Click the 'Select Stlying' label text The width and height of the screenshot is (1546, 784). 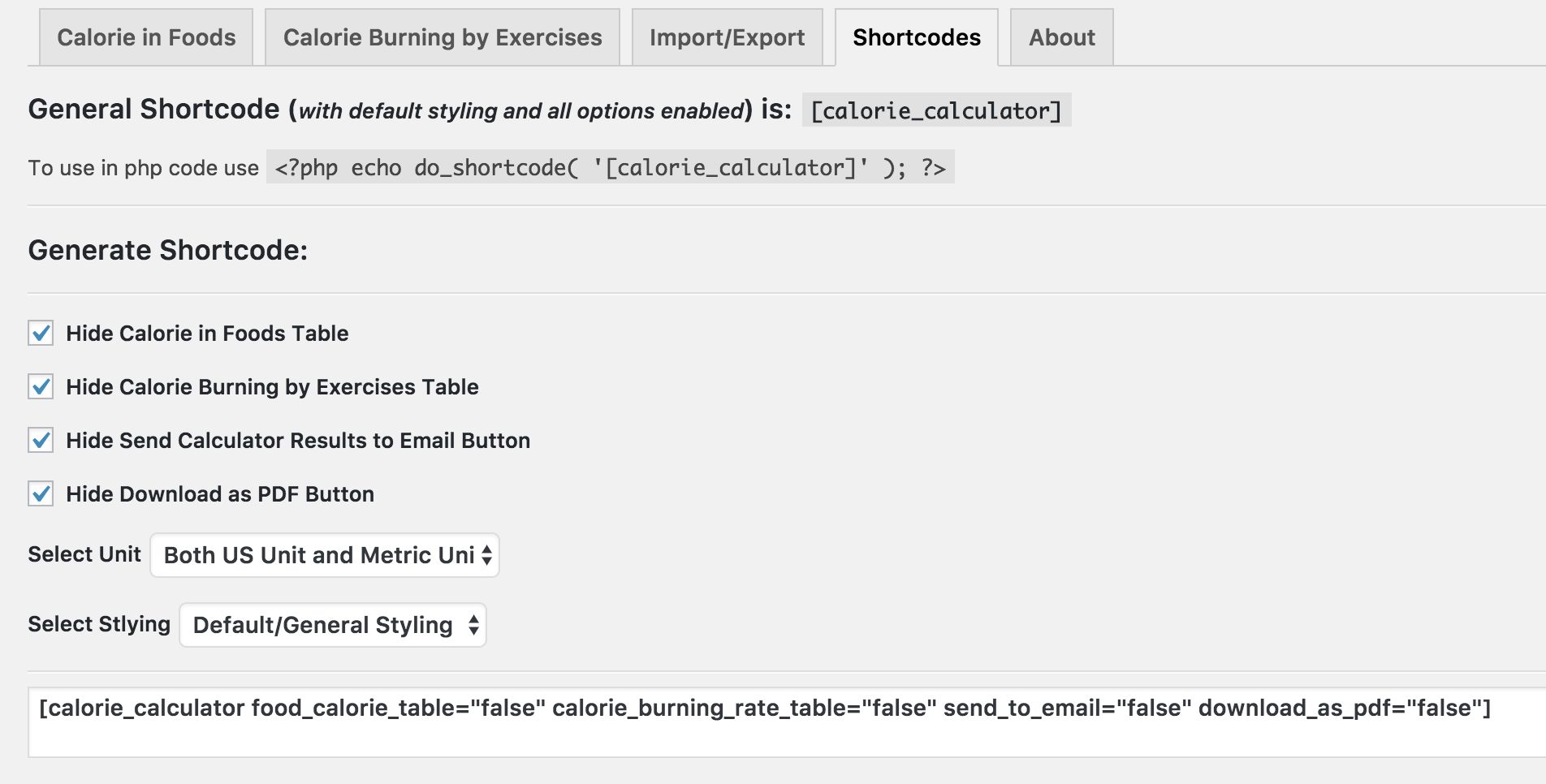pos(99,624)
